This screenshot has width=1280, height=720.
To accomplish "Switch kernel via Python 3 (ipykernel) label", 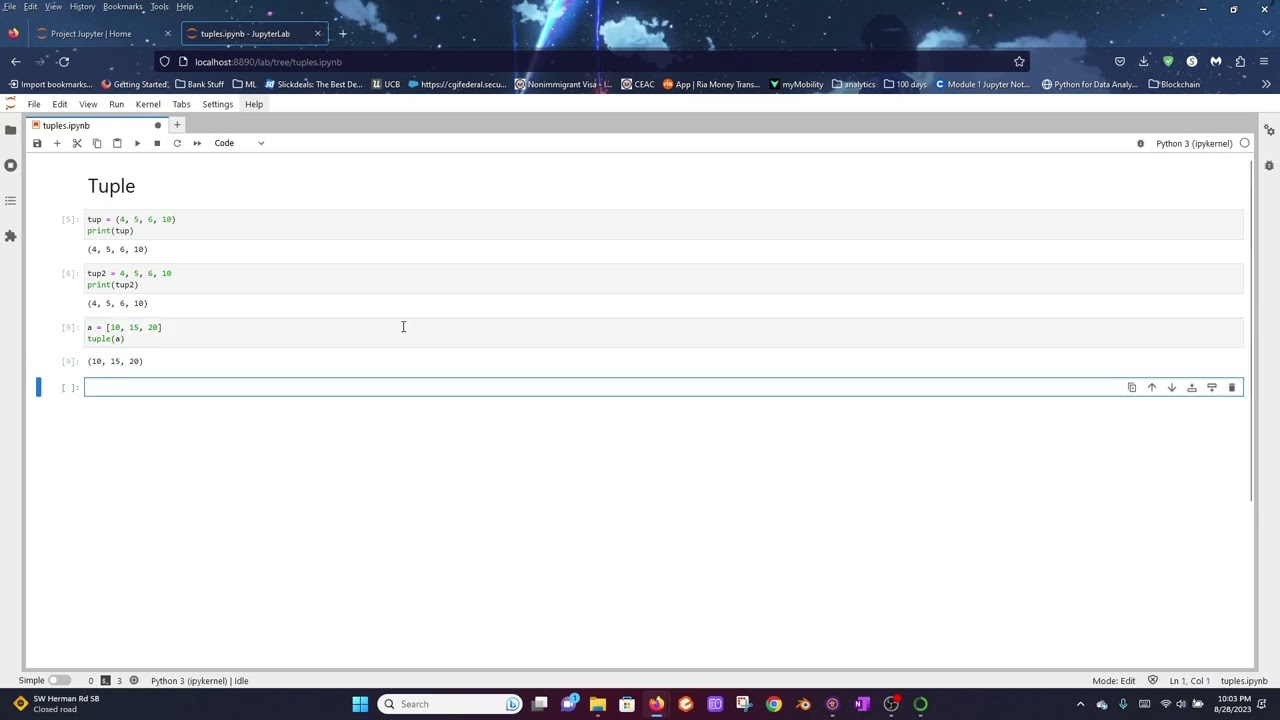I will tap(1194, 143).
